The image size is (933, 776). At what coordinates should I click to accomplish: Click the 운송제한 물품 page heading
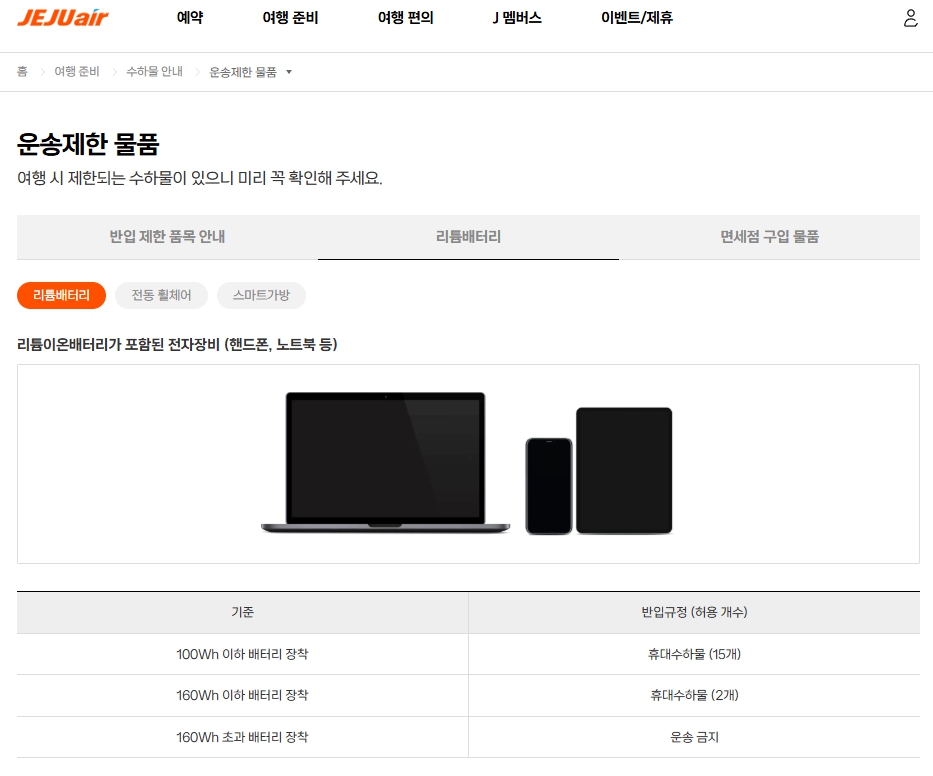[88, 144]
